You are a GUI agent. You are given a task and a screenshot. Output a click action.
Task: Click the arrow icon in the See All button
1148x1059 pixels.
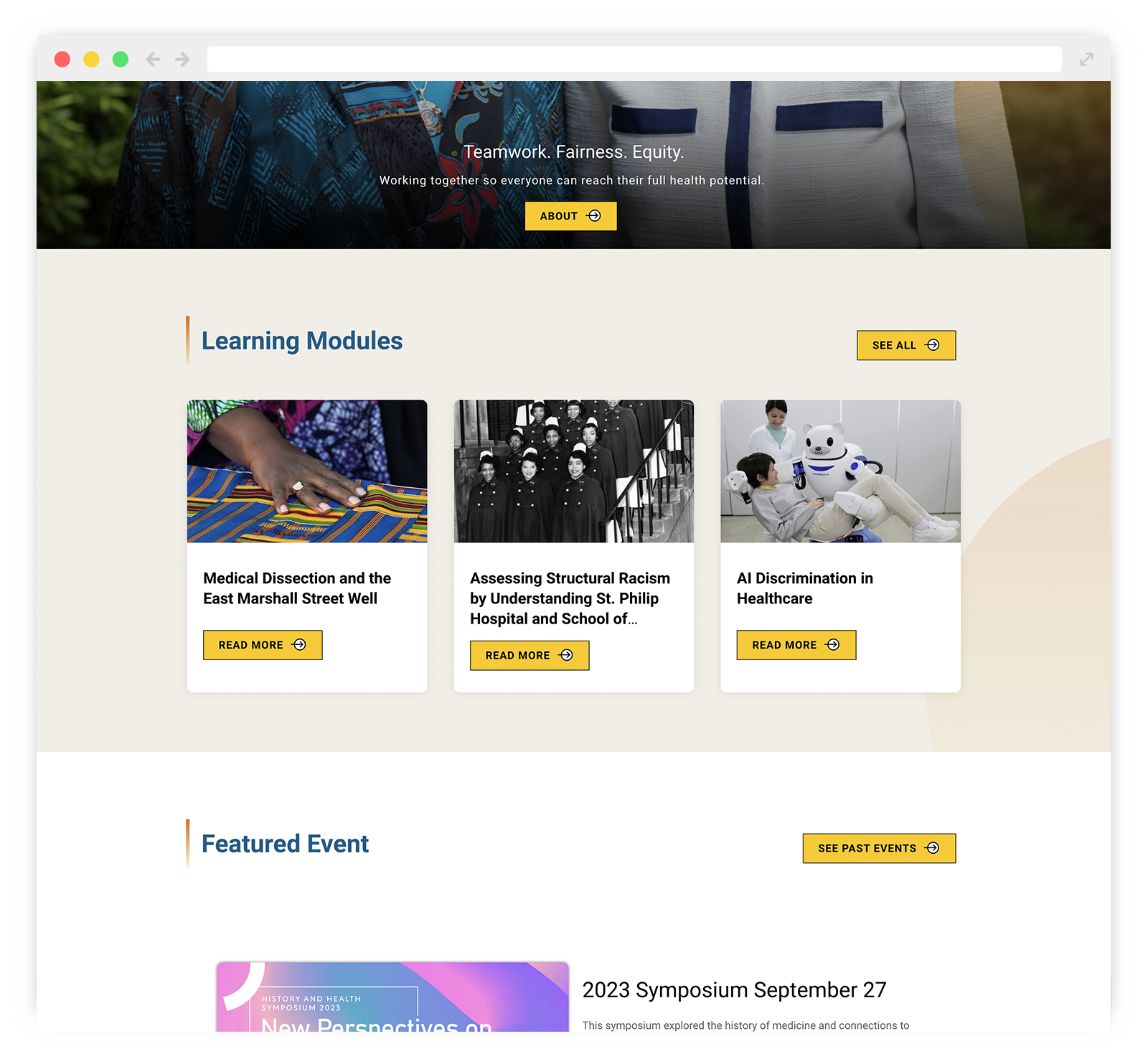coord(932,345)
